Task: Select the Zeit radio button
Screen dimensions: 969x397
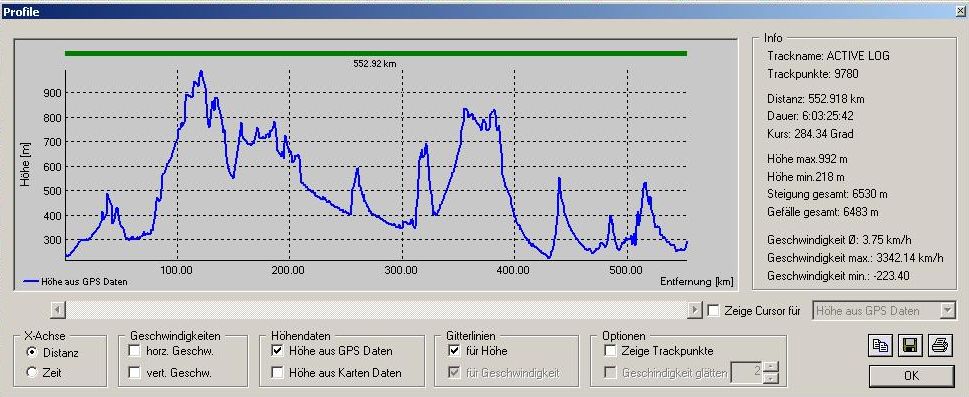Action: [32, 372]
